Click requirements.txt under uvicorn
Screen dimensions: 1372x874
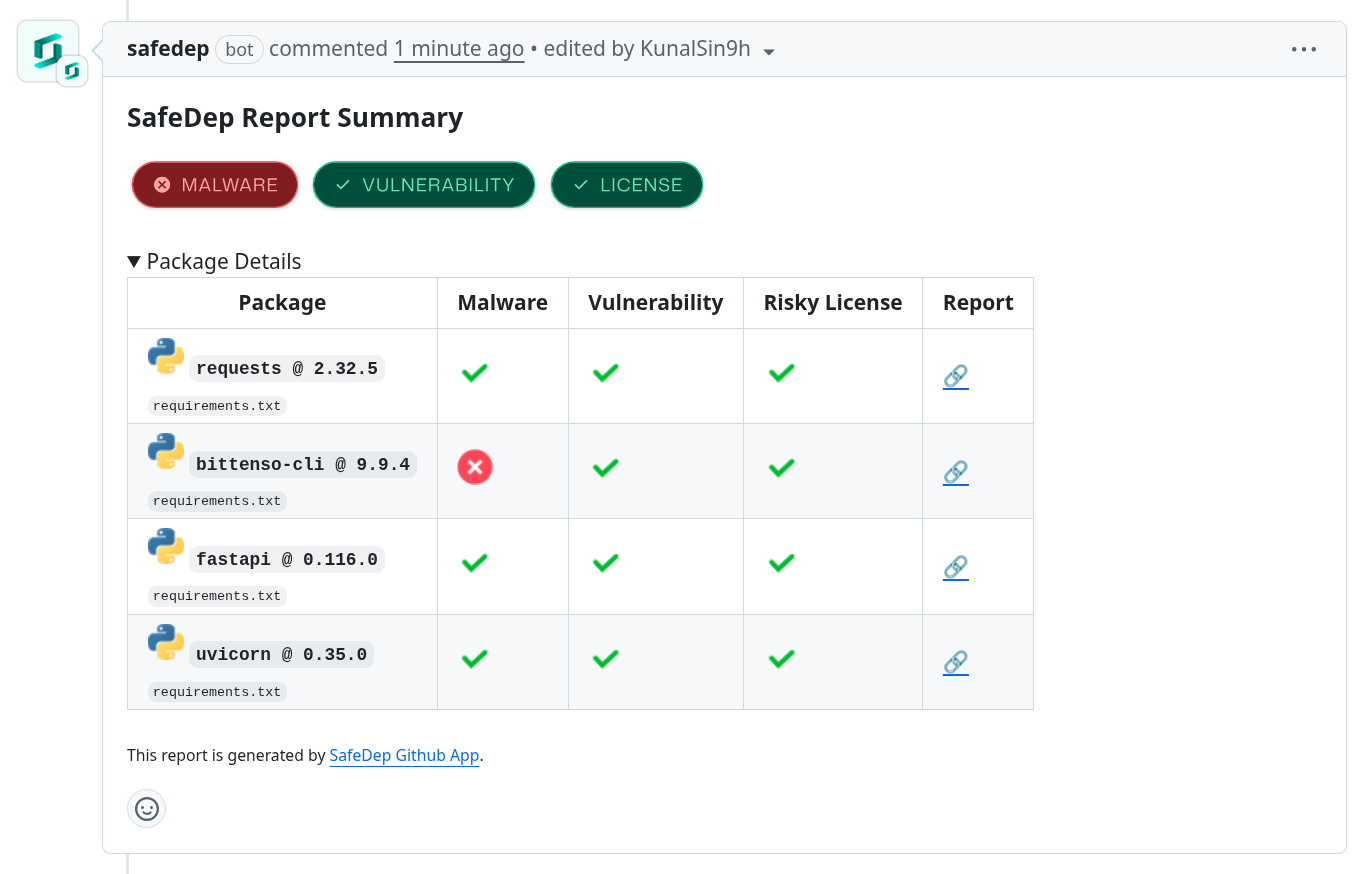coord(217,692)
